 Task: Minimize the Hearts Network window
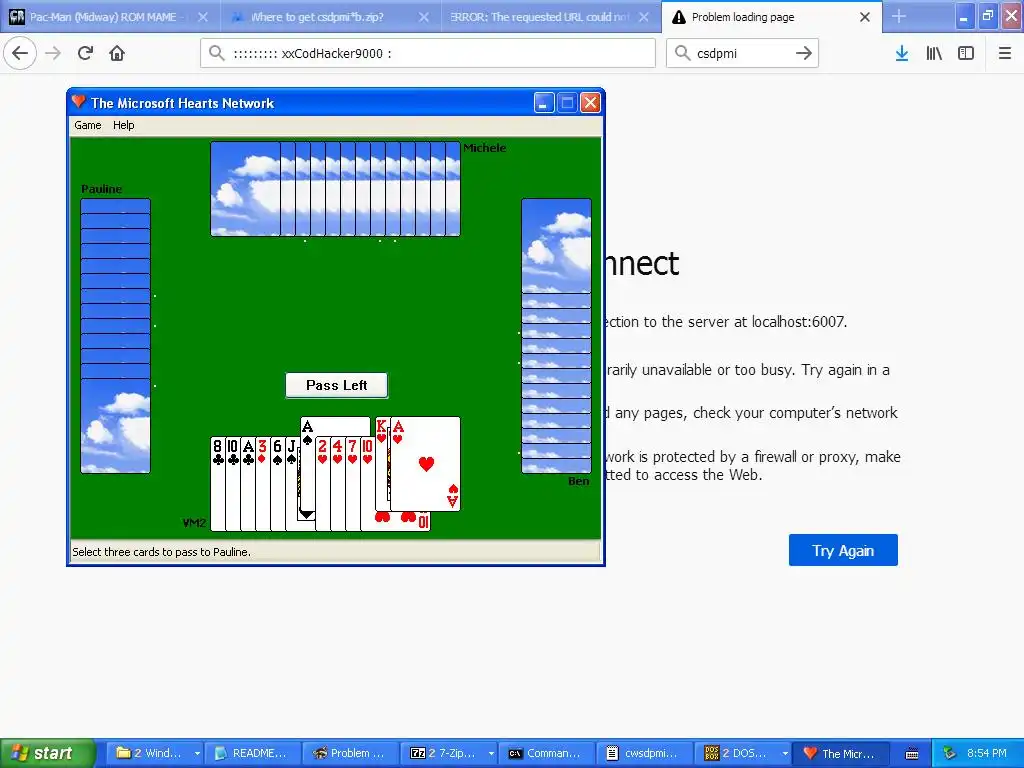(543, 103)
